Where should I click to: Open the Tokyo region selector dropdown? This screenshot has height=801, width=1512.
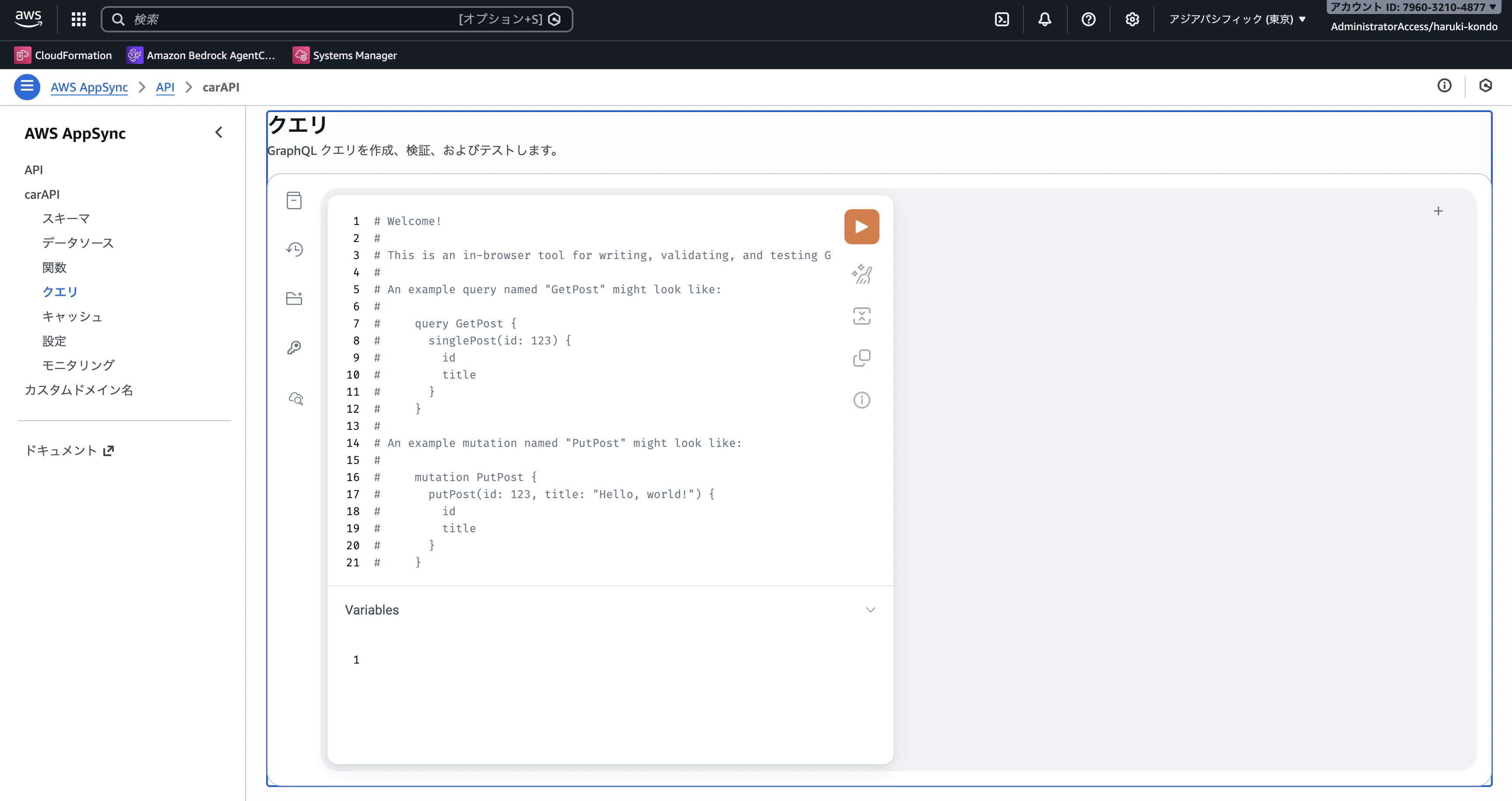[x=1237, y=19]
